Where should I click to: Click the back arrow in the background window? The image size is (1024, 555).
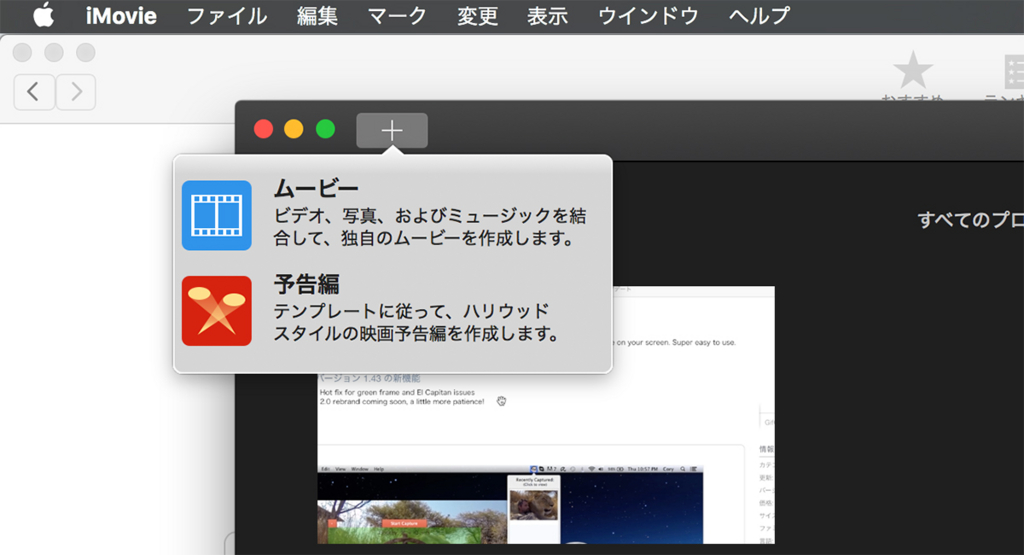(34, 91)
